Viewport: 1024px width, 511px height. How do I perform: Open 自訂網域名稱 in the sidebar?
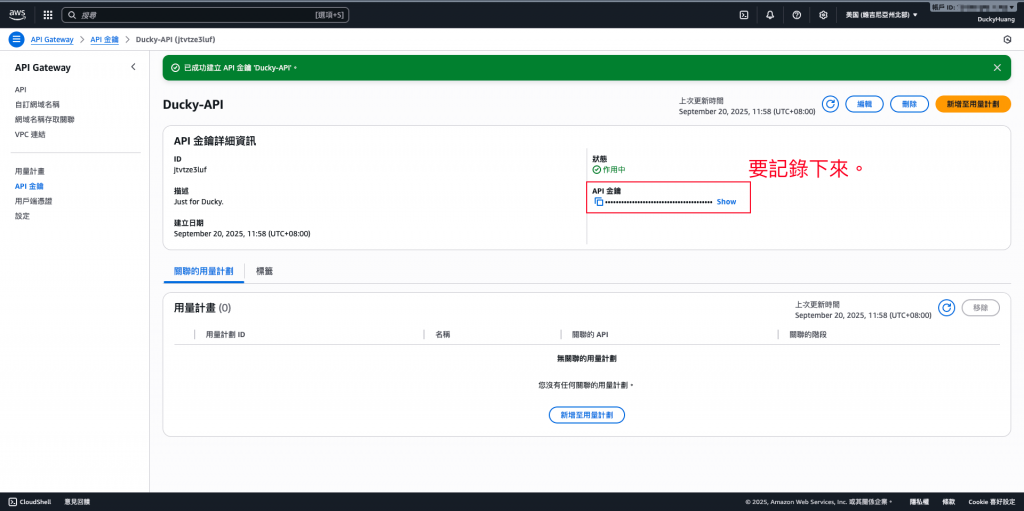point(37,105)
